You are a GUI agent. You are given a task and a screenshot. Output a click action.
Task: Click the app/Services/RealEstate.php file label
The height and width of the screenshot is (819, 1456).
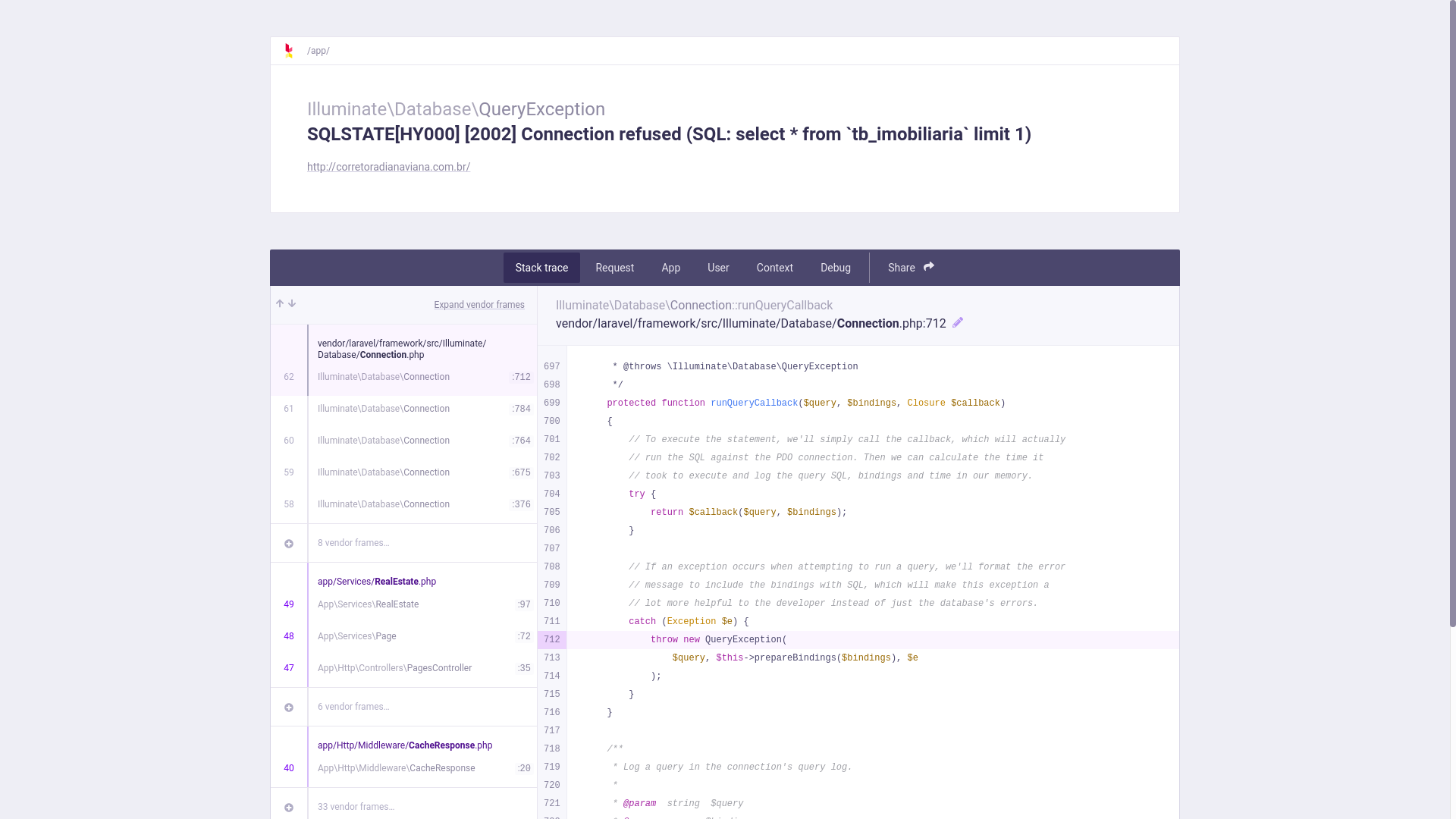tap(377, 582)
